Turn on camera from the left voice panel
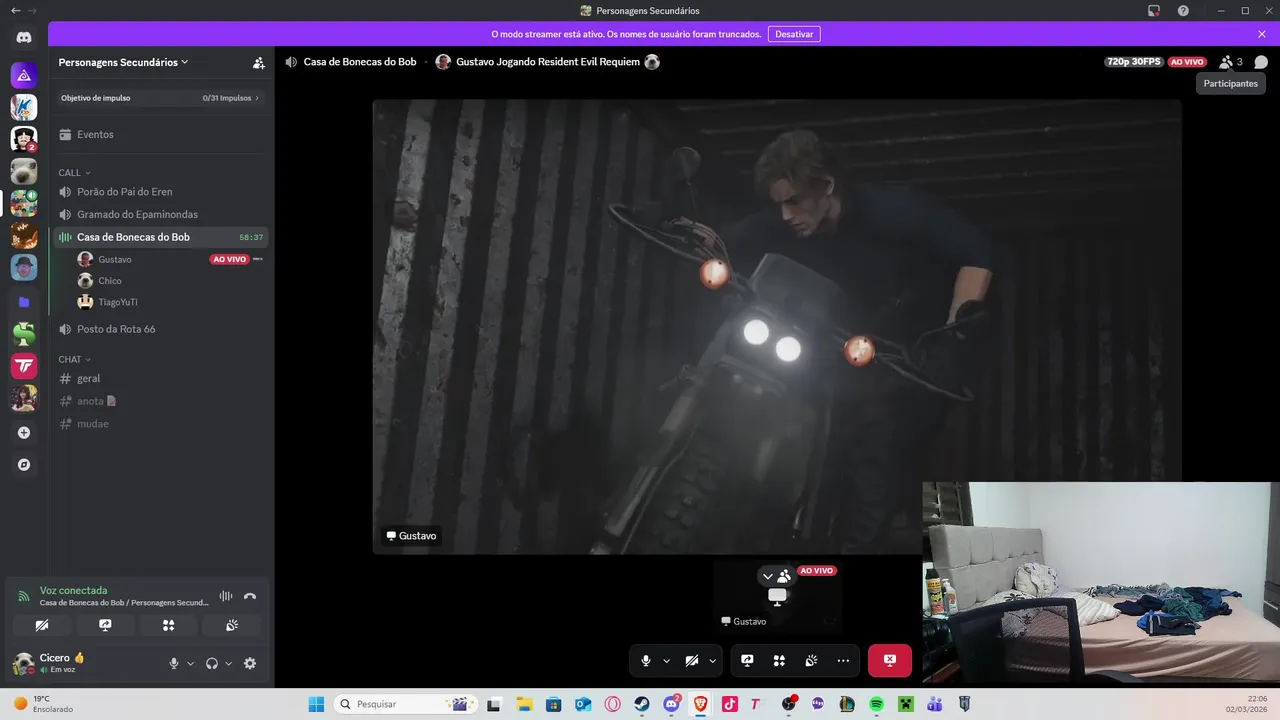The image size is (1280, 720). 42,625
